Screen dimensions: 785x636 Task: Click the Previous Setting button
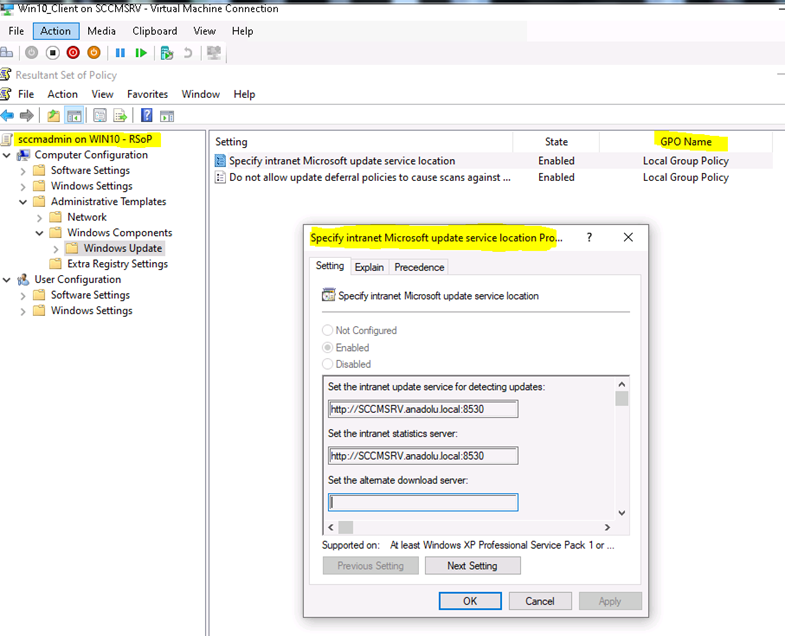point(370,565)
